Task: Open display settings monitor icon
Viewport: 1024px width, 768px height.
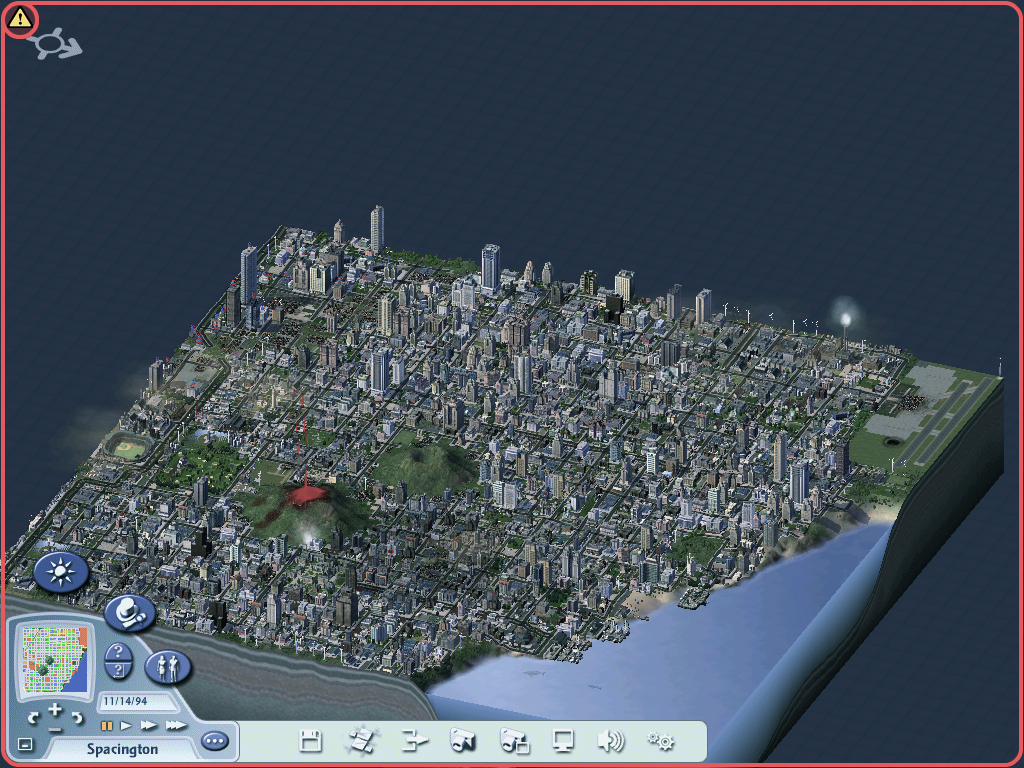Action: (564, 741)
